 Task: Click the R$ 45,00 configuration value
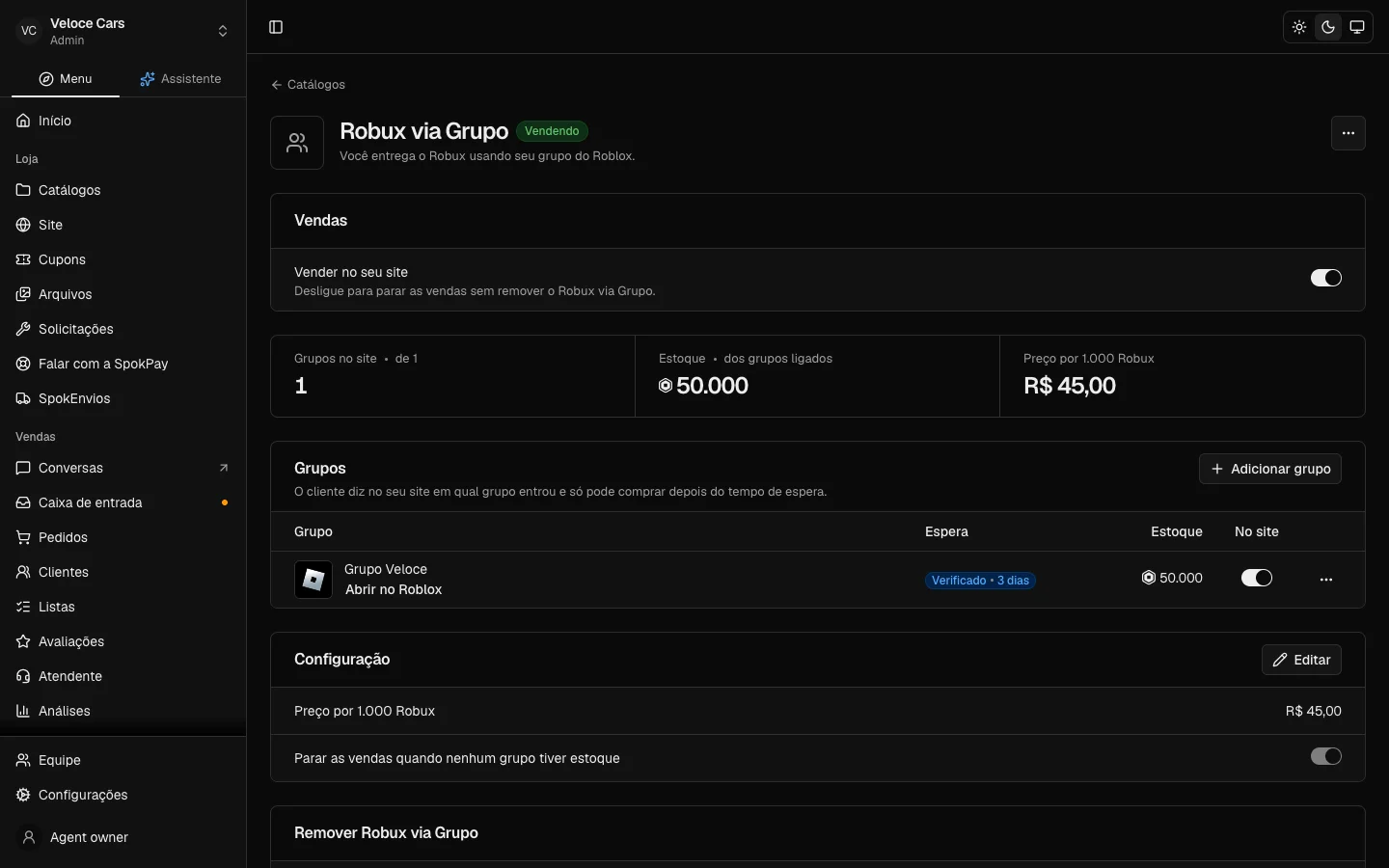[x=1313, y=711]
